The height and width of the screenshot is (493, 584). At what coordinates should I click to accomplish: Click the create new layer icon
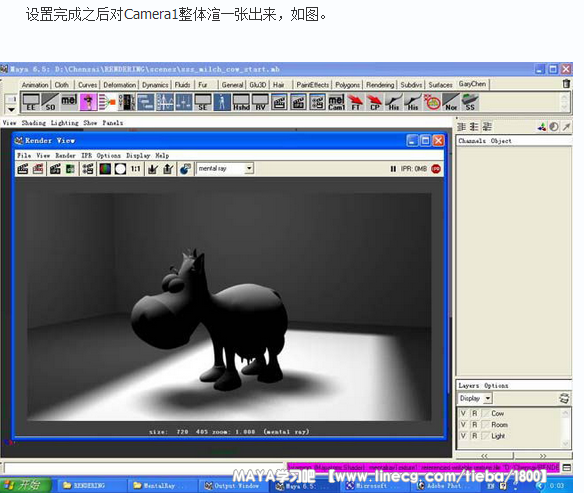(x=564, y=398)
